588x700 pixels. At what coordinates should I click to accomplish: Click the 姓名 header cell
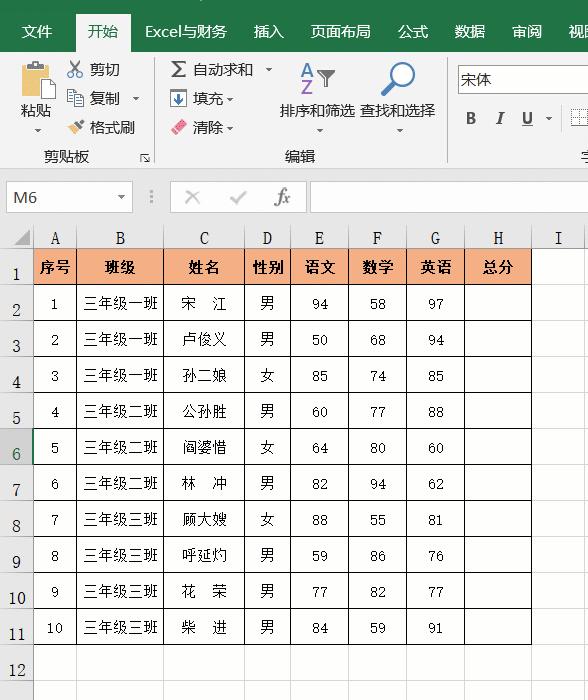(x=204, y=267)
